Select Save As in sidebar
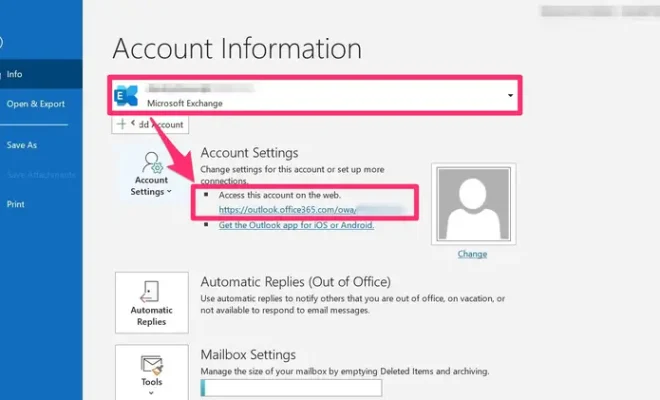Screen dimensions: 660x400 (x=22, y=145)
